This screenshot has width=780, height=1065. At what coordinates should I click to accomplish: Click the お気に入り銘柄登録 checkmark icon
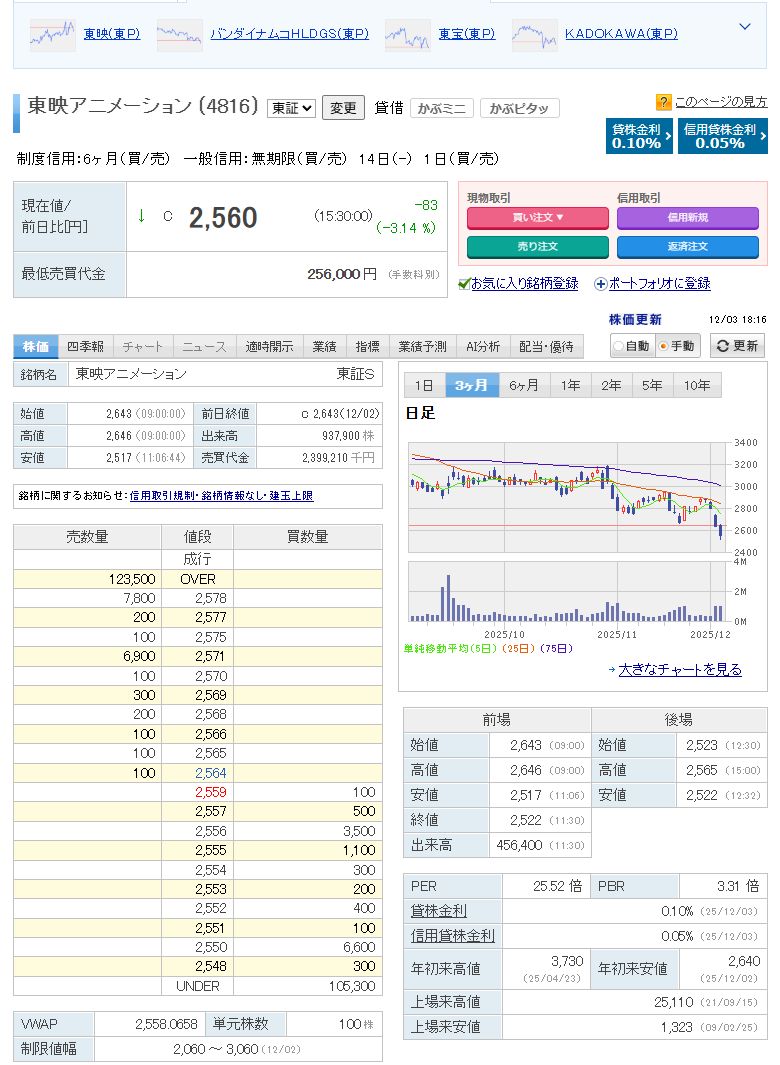click(x=464, y=284)
